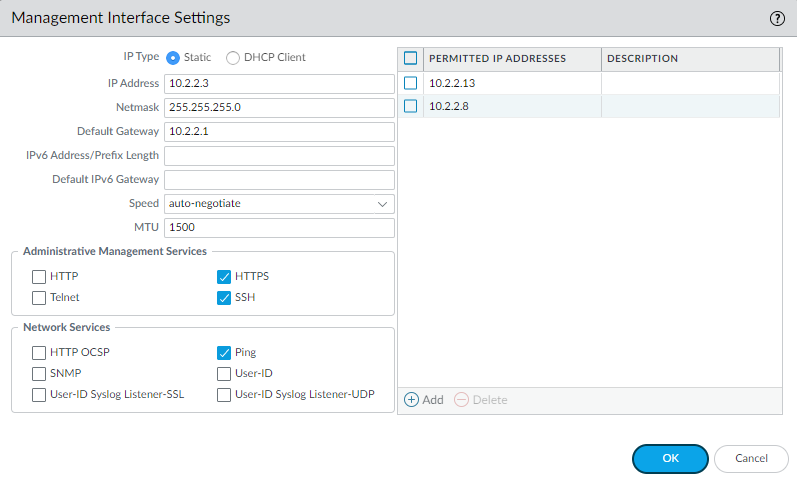The width and height of the screenshot is (797, 486).
Task: Choose DHCP Client IP type
Action: click(x=233, y=58)
